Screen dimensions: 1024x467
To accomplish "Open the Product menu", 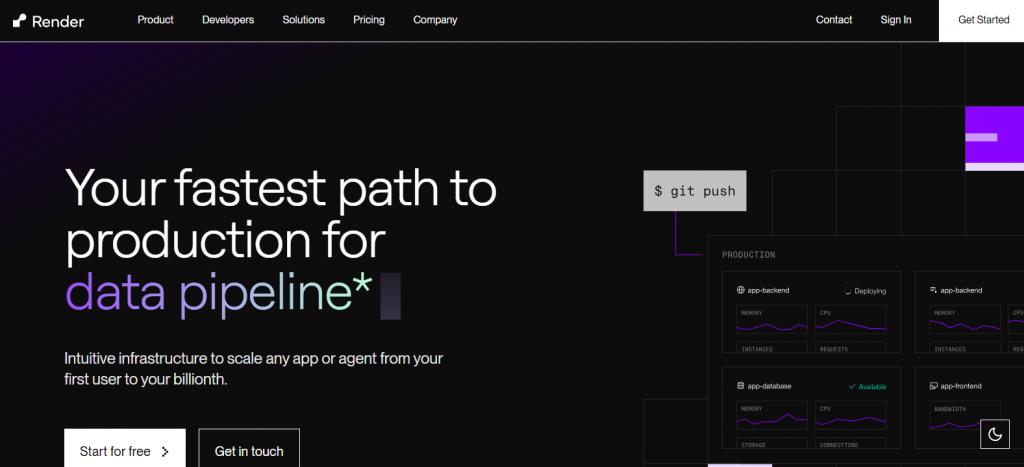I will pos(155,20).
